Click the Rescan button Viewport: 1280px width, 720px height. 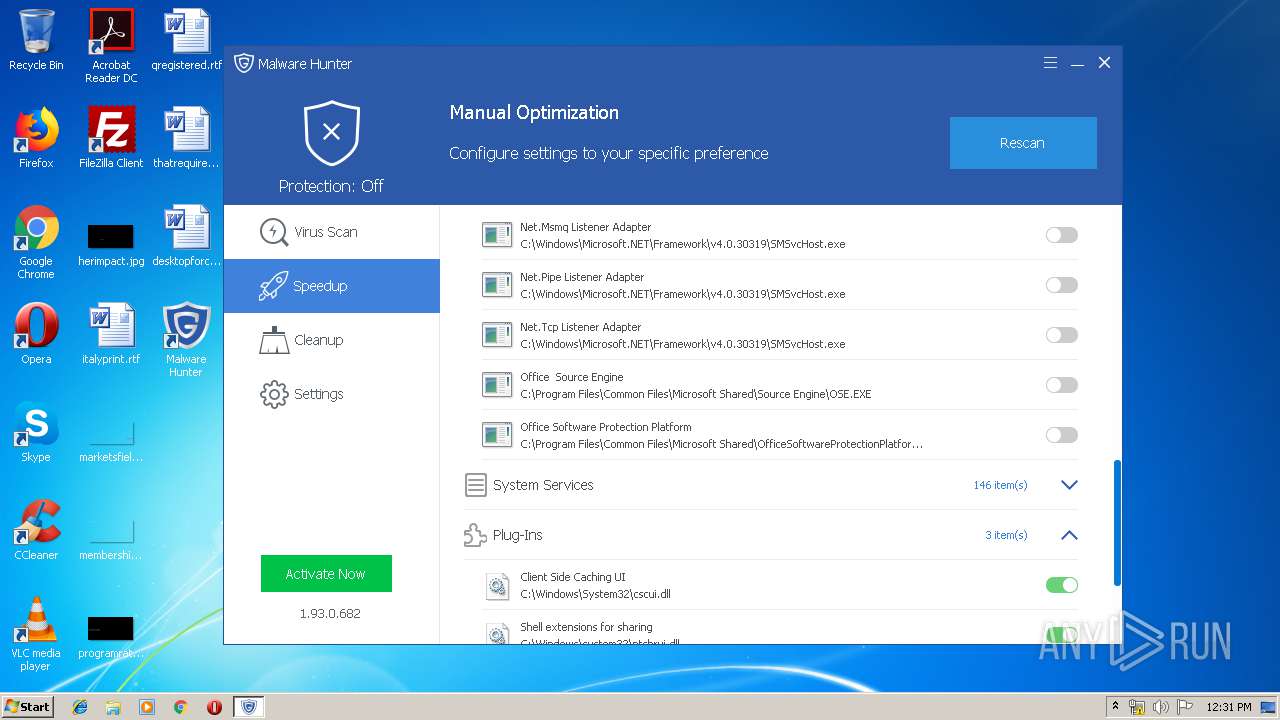pos(1023,143)
